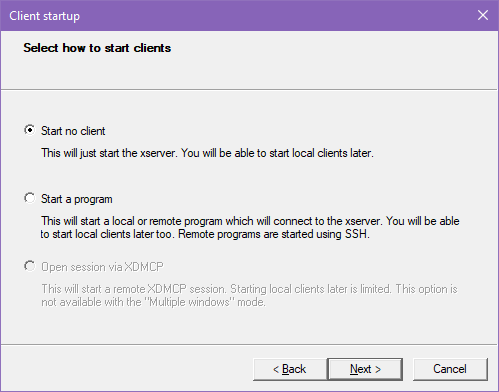This screenshot has width=499, height=392.
Task: Click the "Select how to start clients" heading
Action: tap(97, 48)
